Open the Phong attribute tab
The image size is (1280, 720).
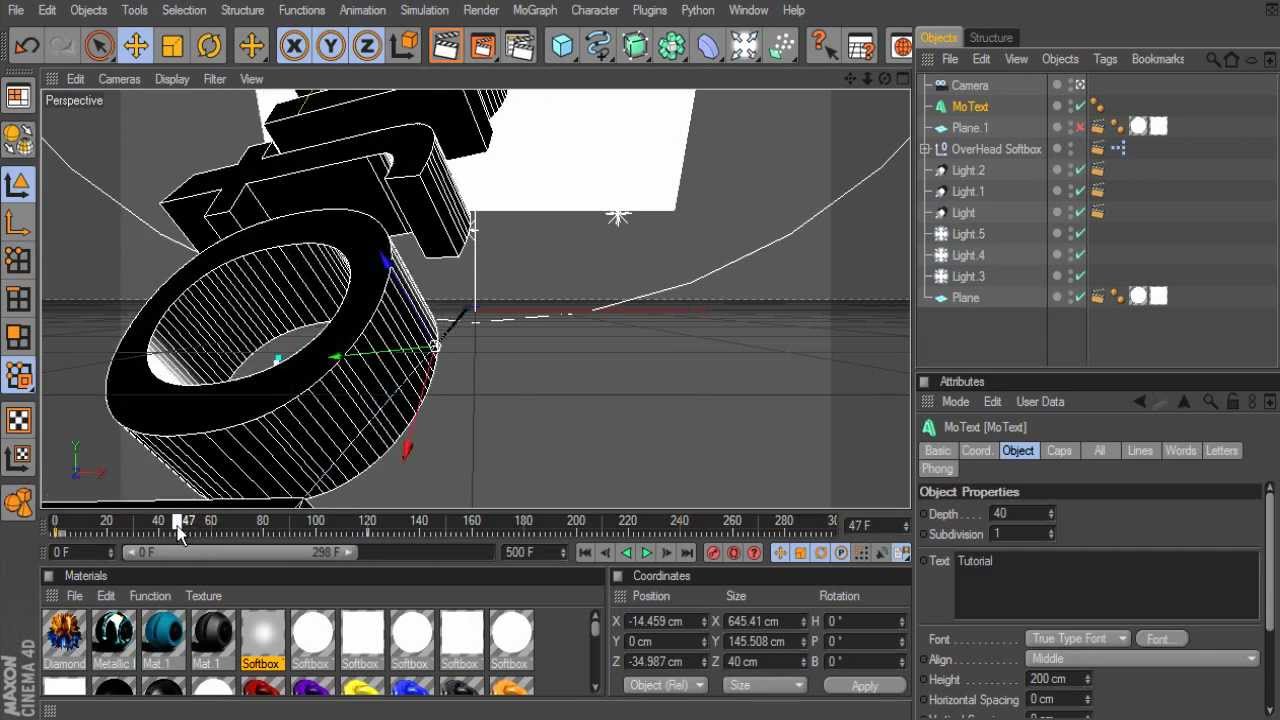tap(938, 469)
